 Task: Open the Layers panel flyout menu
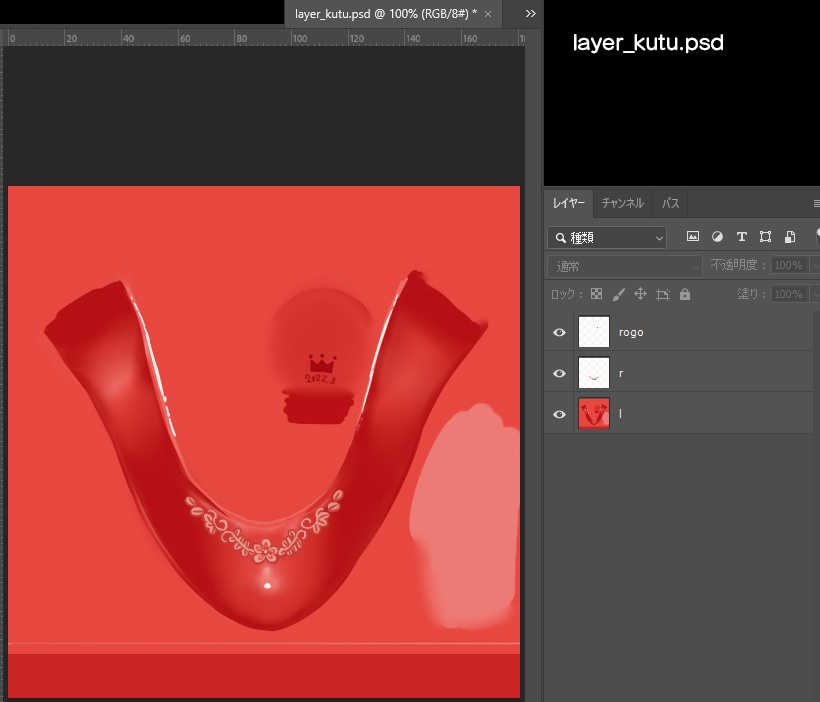[x=816, y=203]
